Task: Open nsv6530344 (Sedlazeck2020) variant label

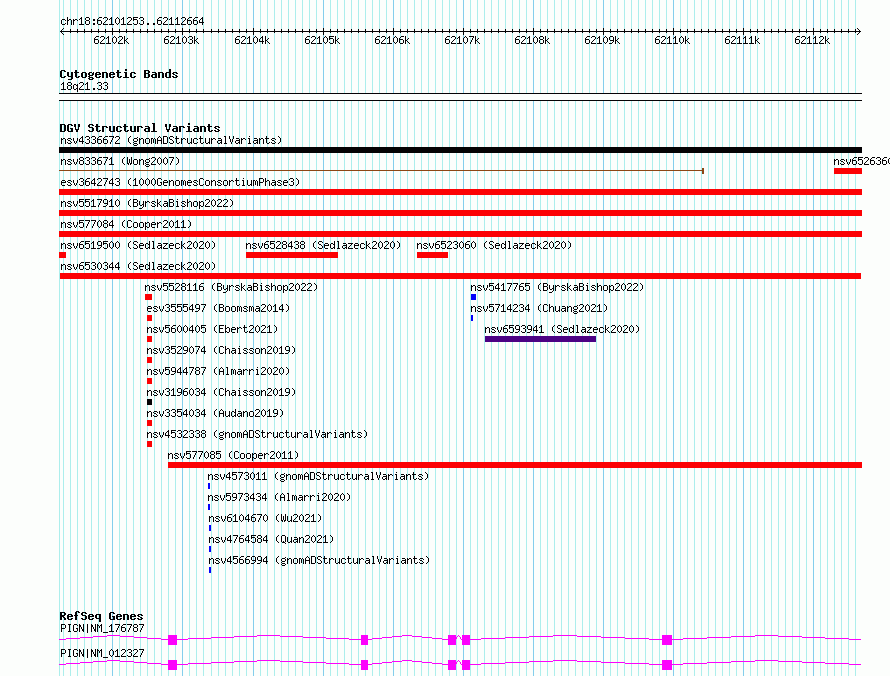Action: (138, 266)
